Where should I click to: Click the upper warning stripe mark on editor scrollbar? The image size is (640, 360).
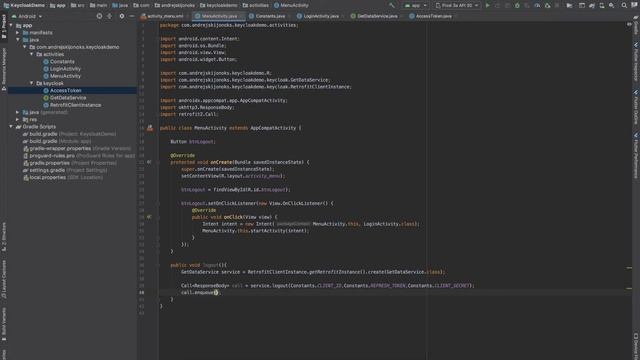coord(629,268)
